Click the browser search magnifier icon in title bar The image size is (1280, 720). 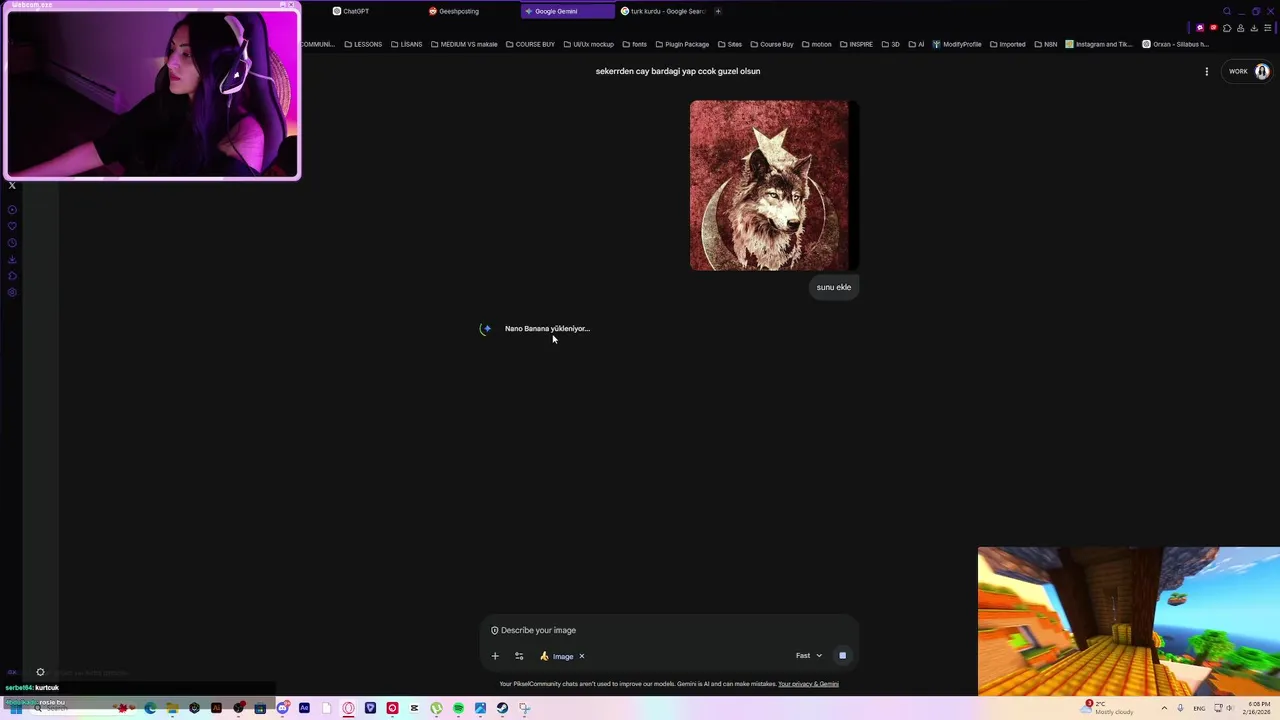pyautogui.click(x=1227, y=11)
